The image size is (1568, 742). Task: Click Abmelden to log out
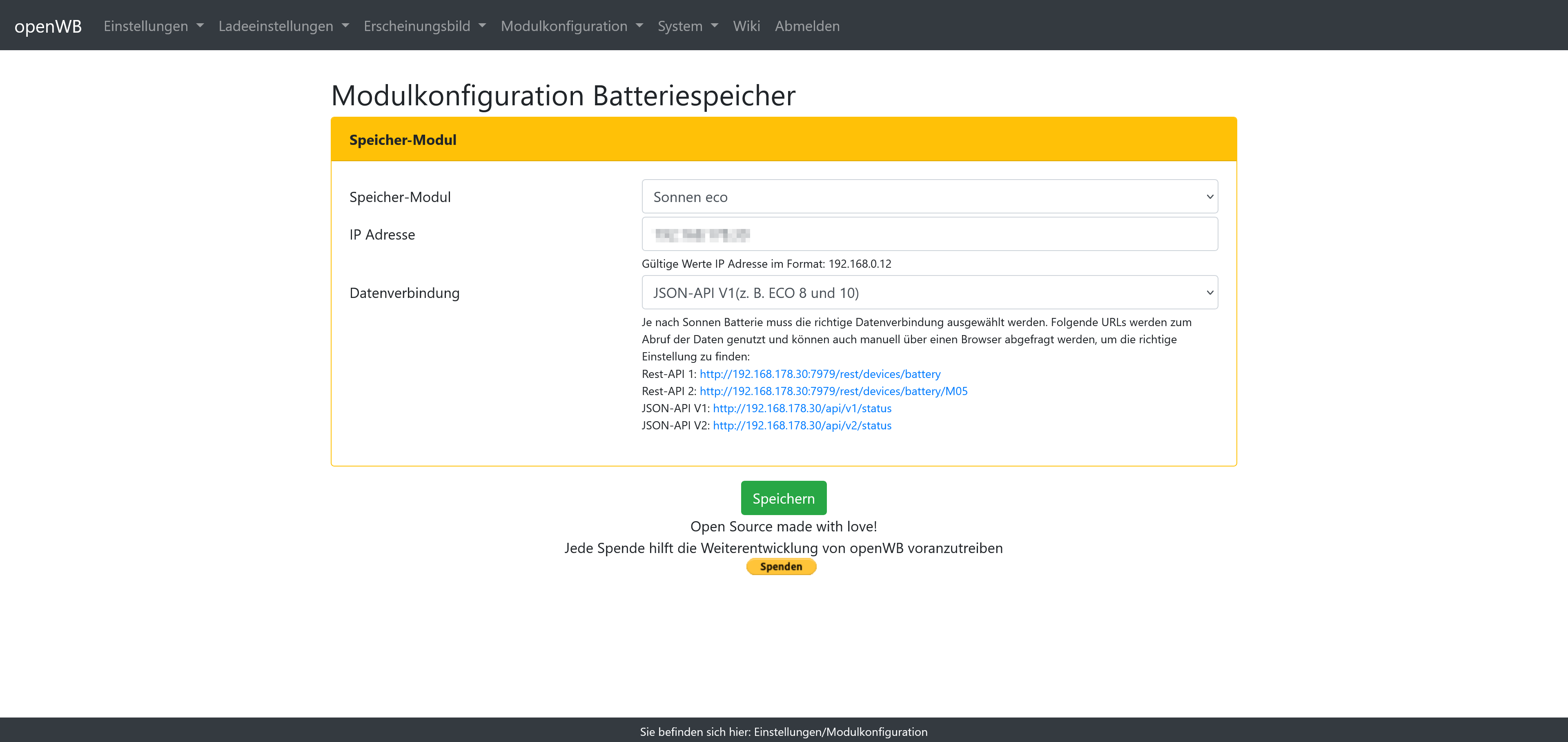[806, 26]
